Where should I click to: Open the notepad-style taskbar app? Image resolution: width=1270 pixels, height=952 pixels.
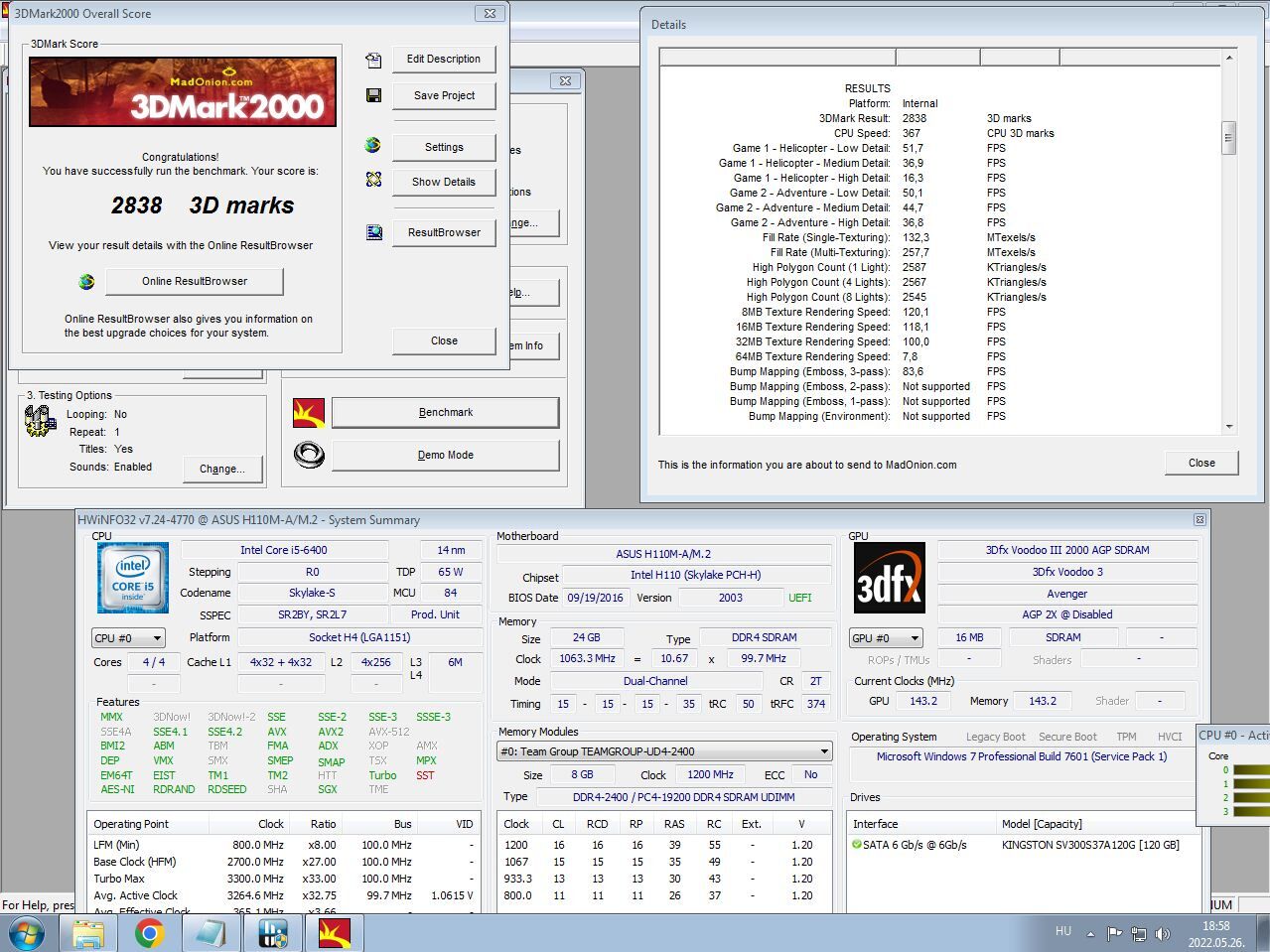(211, 933)
